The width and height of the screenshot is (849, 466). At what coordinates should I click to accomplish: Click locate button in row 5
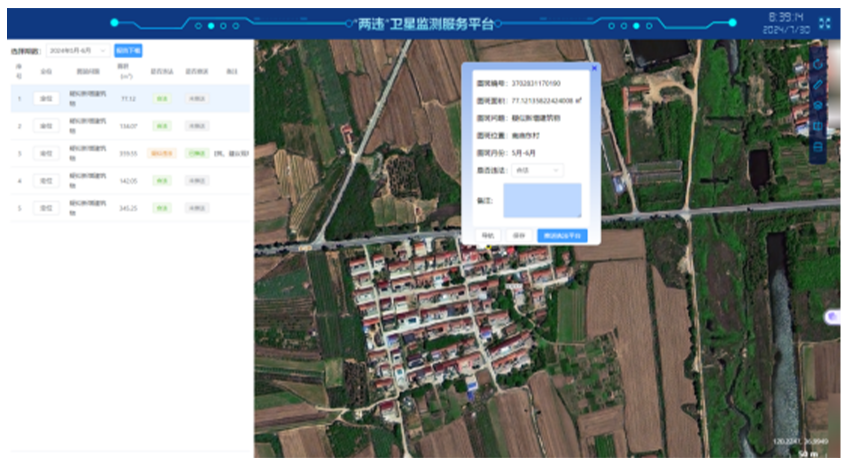(46, 208)
